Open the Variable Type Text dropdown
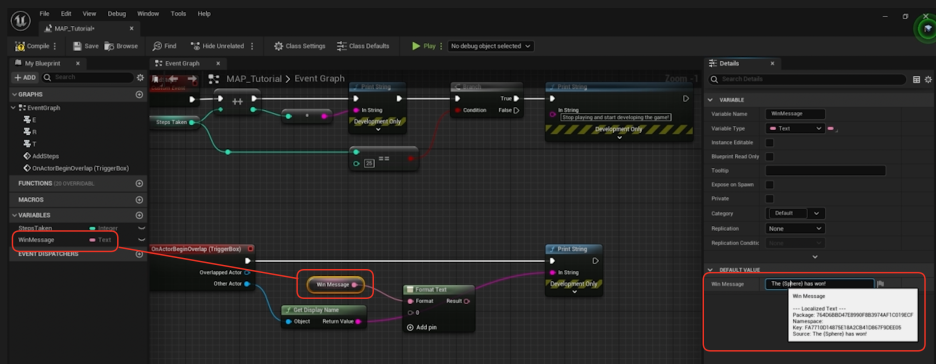 click(795, 128)
